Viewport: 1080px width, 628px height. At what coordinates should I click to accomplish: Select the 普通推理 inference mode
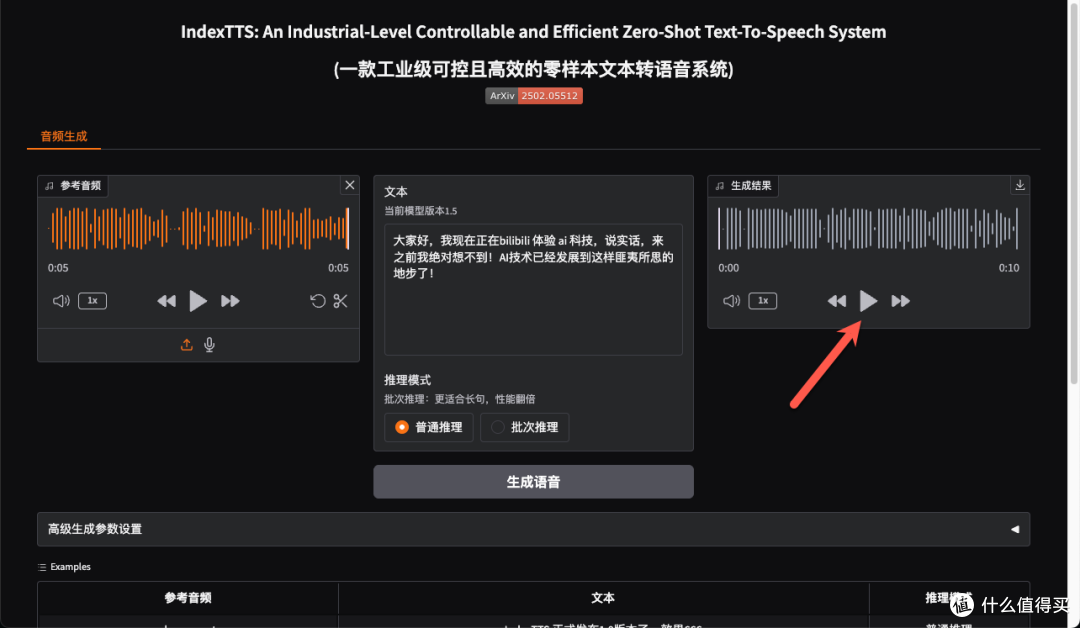[x=428, y=427]
